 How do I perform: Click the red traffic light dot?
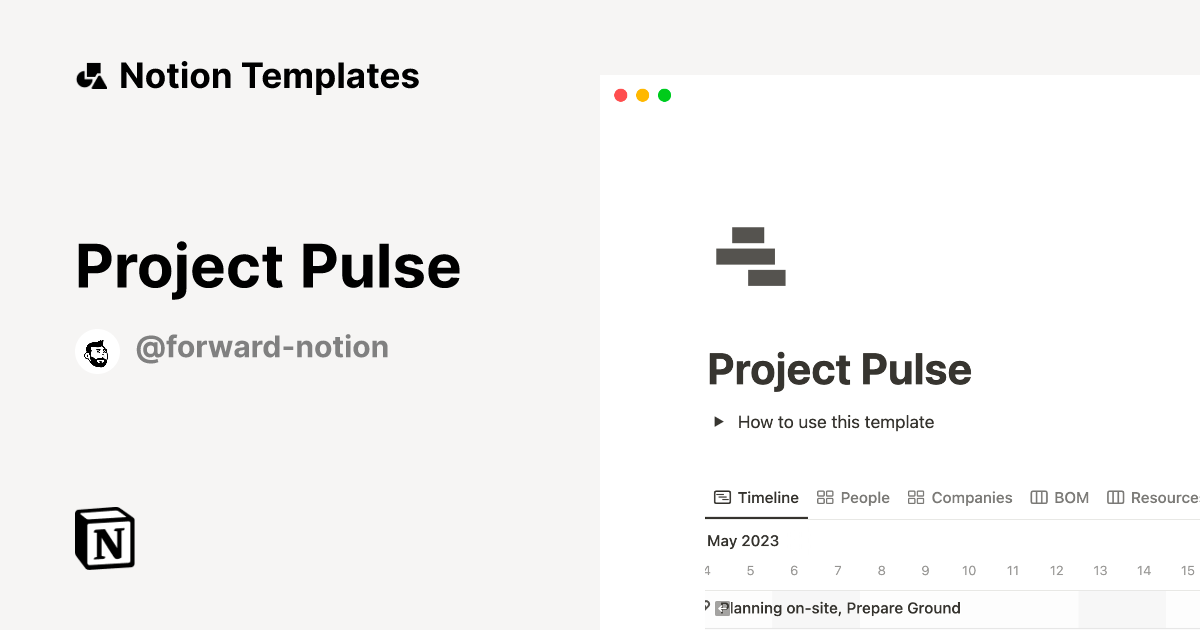pos(620,94)
